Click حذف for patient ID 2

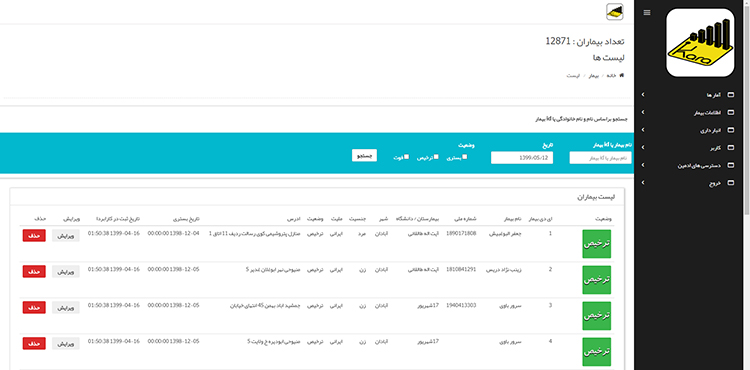(34, 271)
